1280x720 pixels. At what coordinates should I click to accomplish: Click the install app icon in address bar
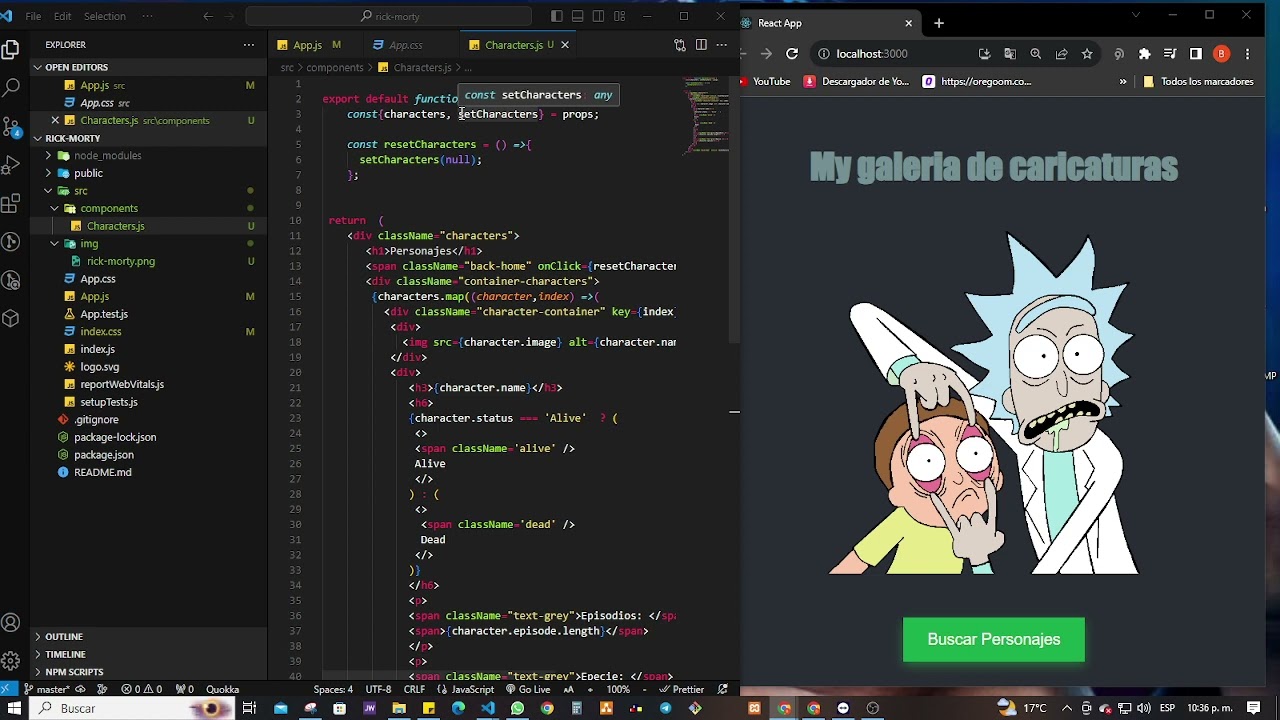click(x=985, y=54)
